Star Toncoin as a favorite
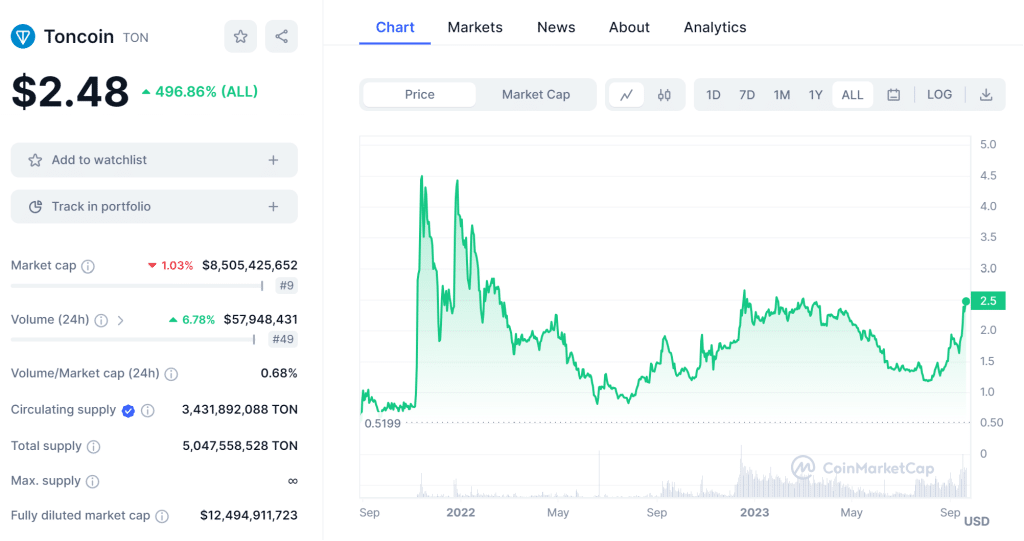The height and width of the screenshot is (541, 1024). (x=240, y=37)
